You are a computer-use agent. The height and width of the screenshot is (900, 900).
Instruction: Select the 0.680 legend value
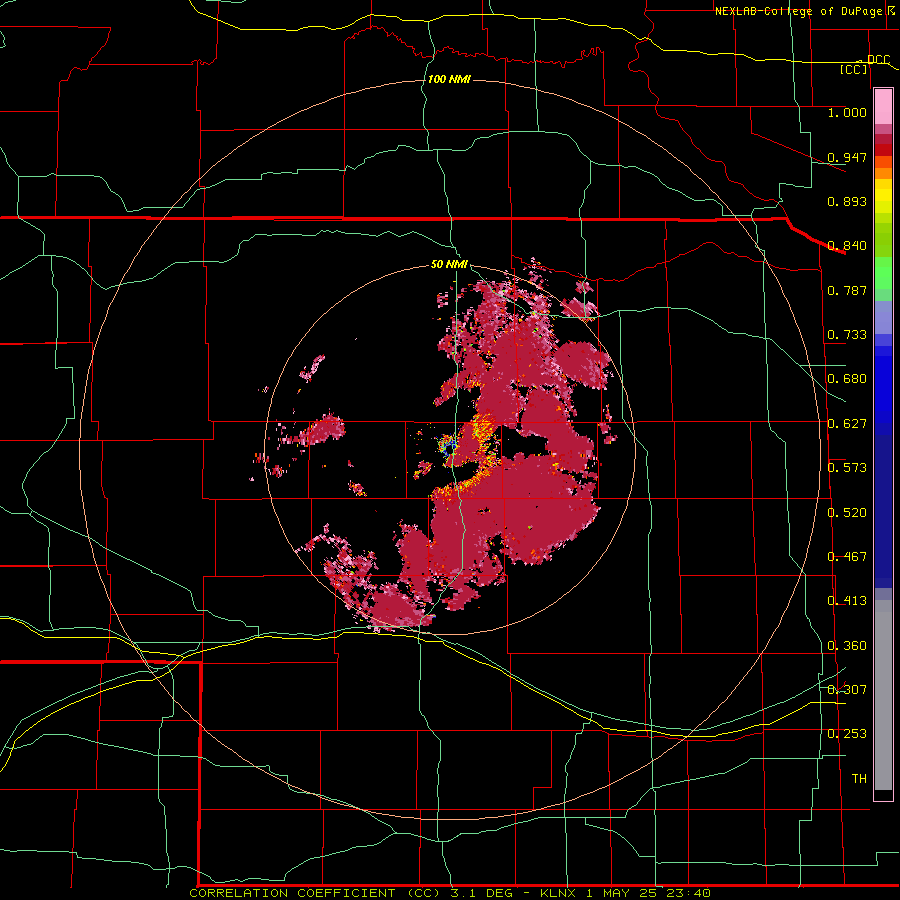click(847, 379)
